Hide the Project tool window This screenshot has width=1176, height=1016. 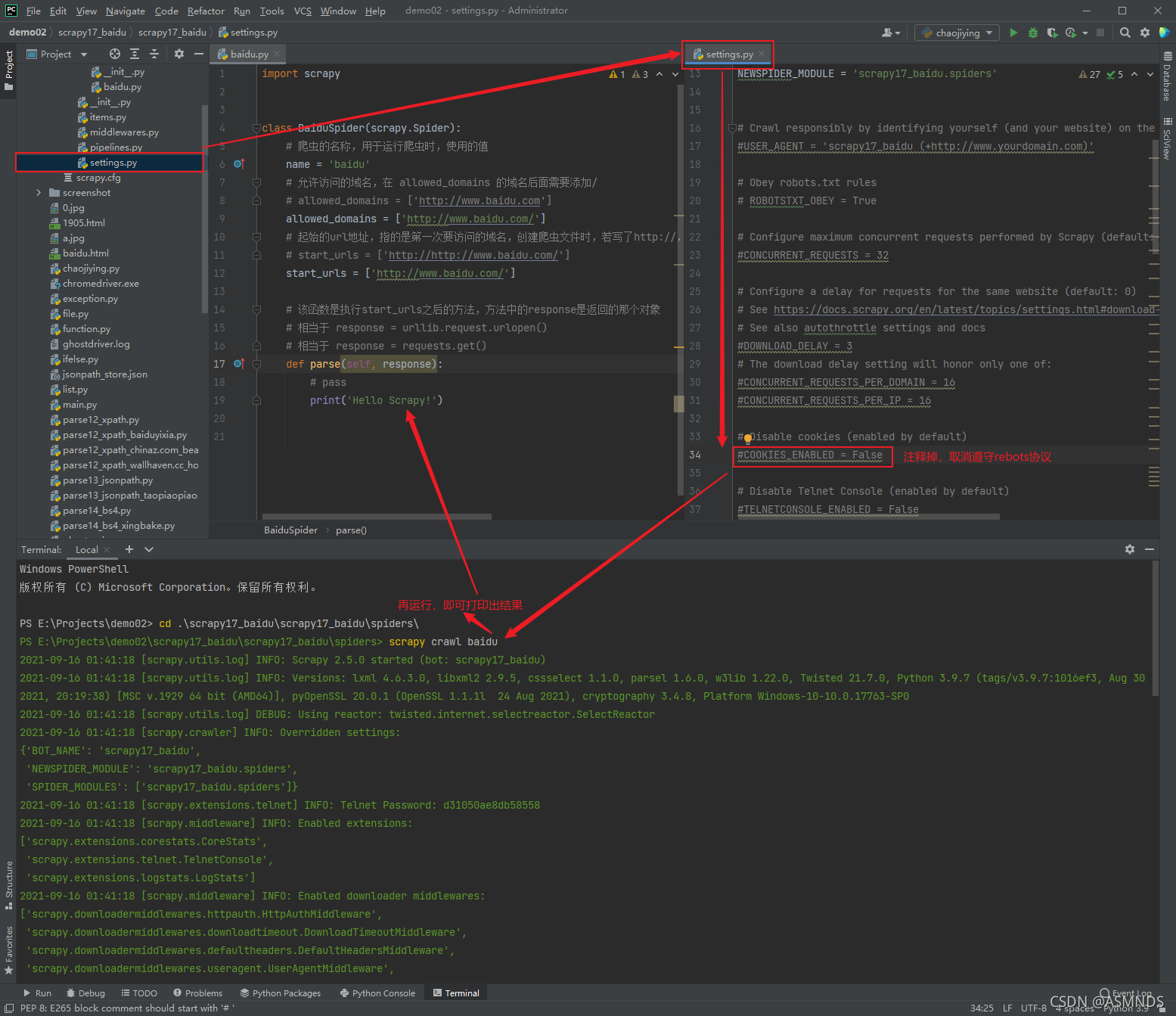[x=199, y=54]
